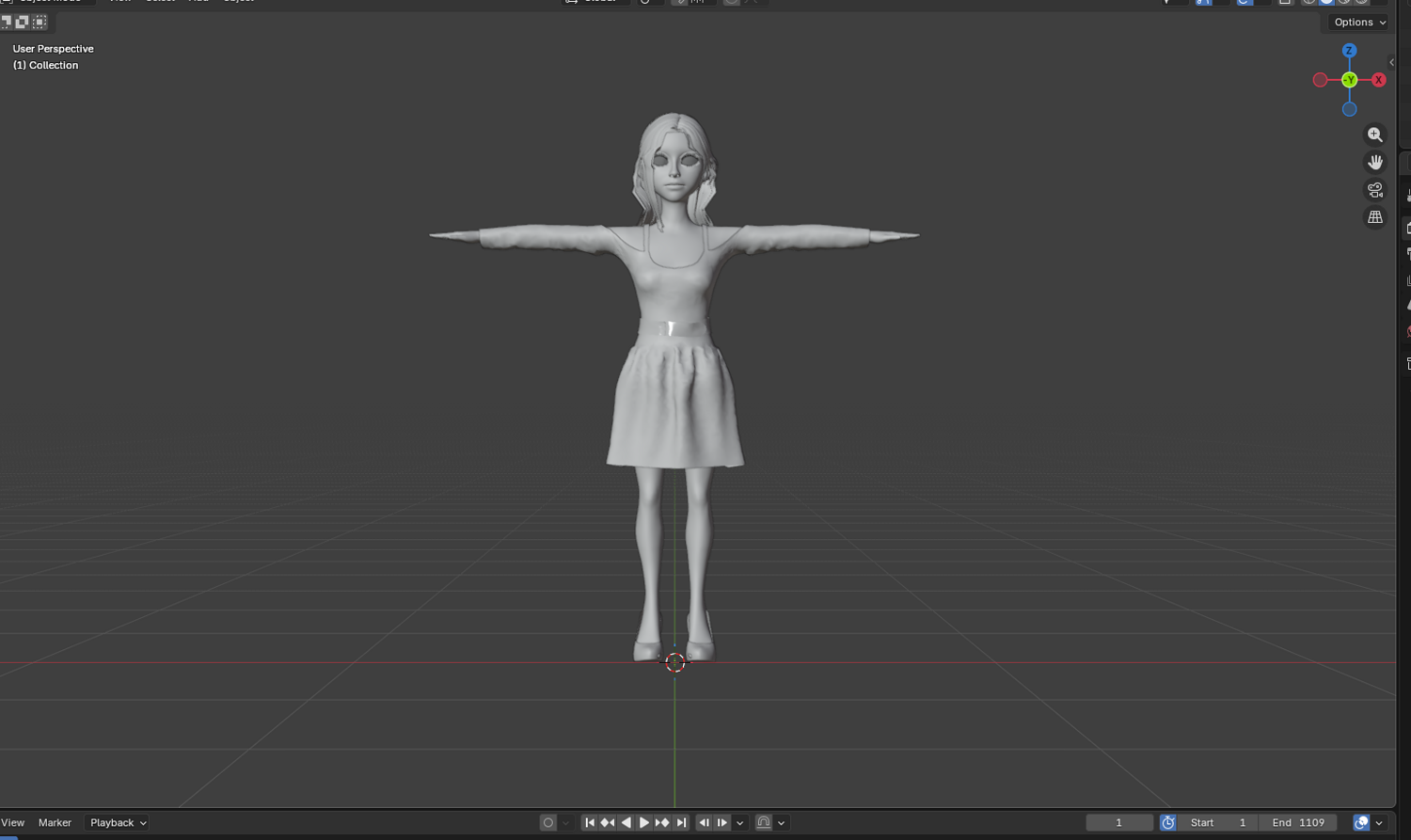Viewport: 1411px width, 840px height.
Task: Toggle the timeline overlays button
Action: pyautogui.click(x=1361, y=823)
